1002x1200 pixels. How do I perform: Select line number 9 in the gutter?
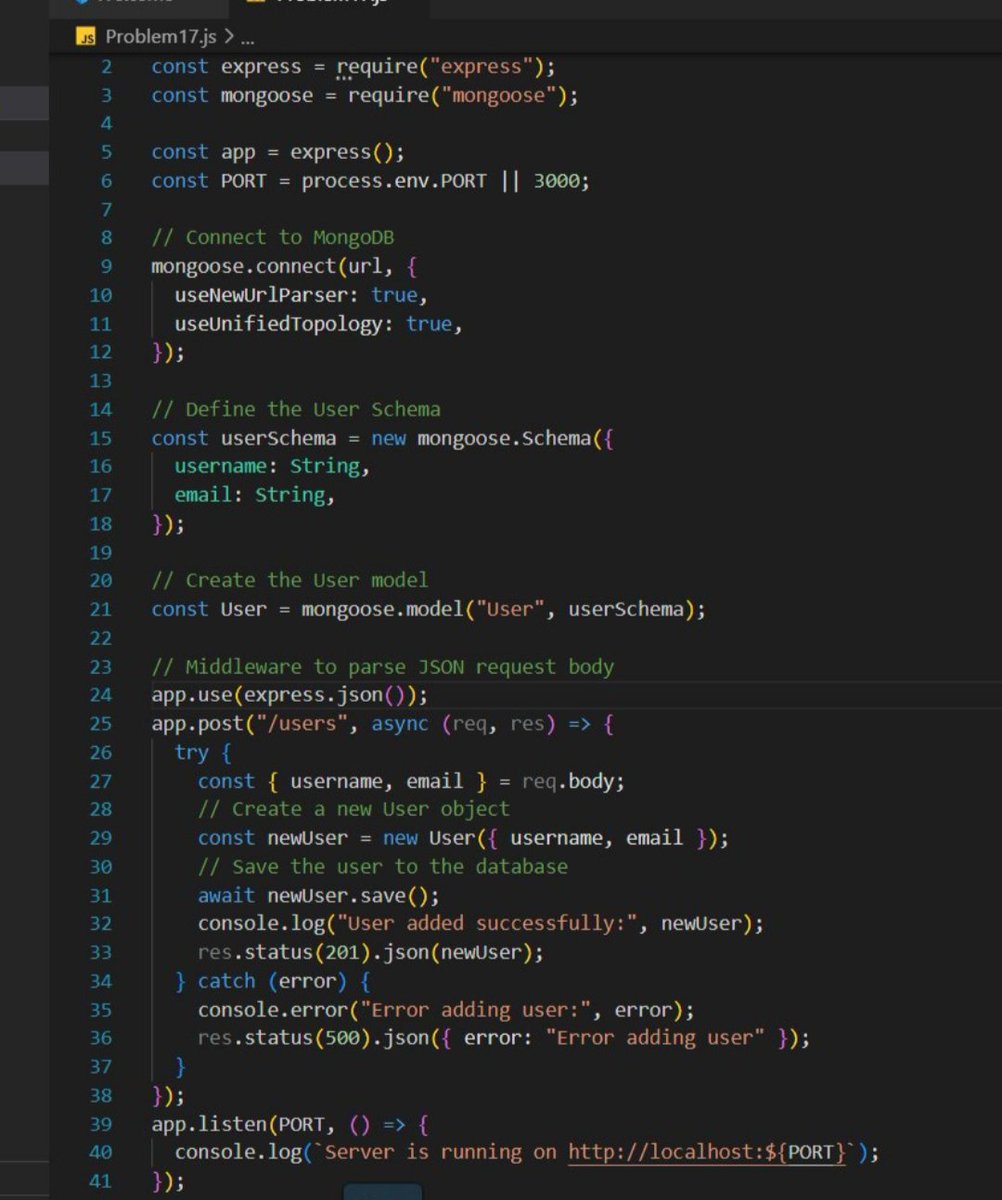(106, 266)
